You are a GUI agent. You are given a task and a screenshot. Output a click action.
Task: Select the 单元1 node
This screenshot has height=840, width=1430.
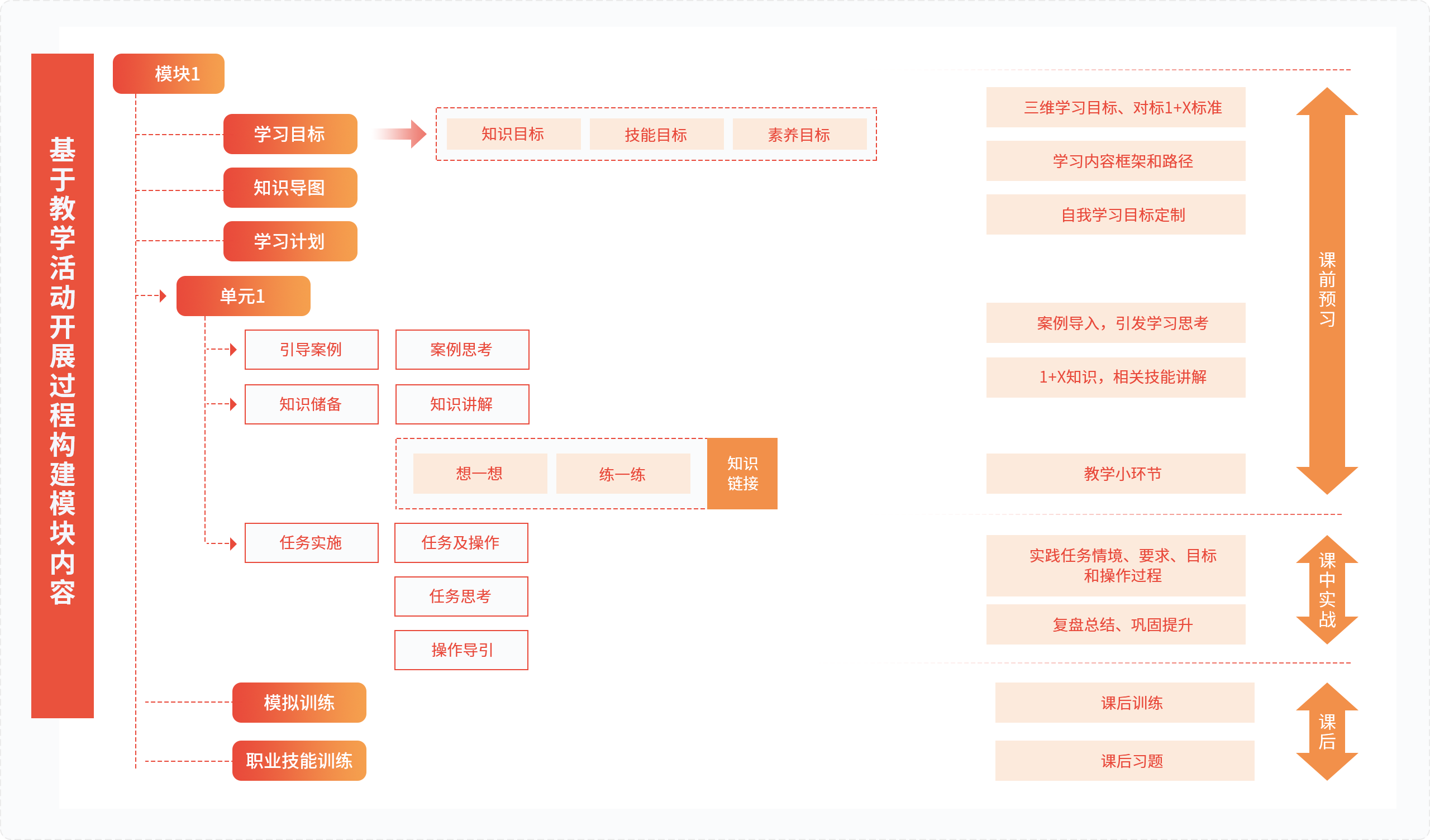click(243, 295)
